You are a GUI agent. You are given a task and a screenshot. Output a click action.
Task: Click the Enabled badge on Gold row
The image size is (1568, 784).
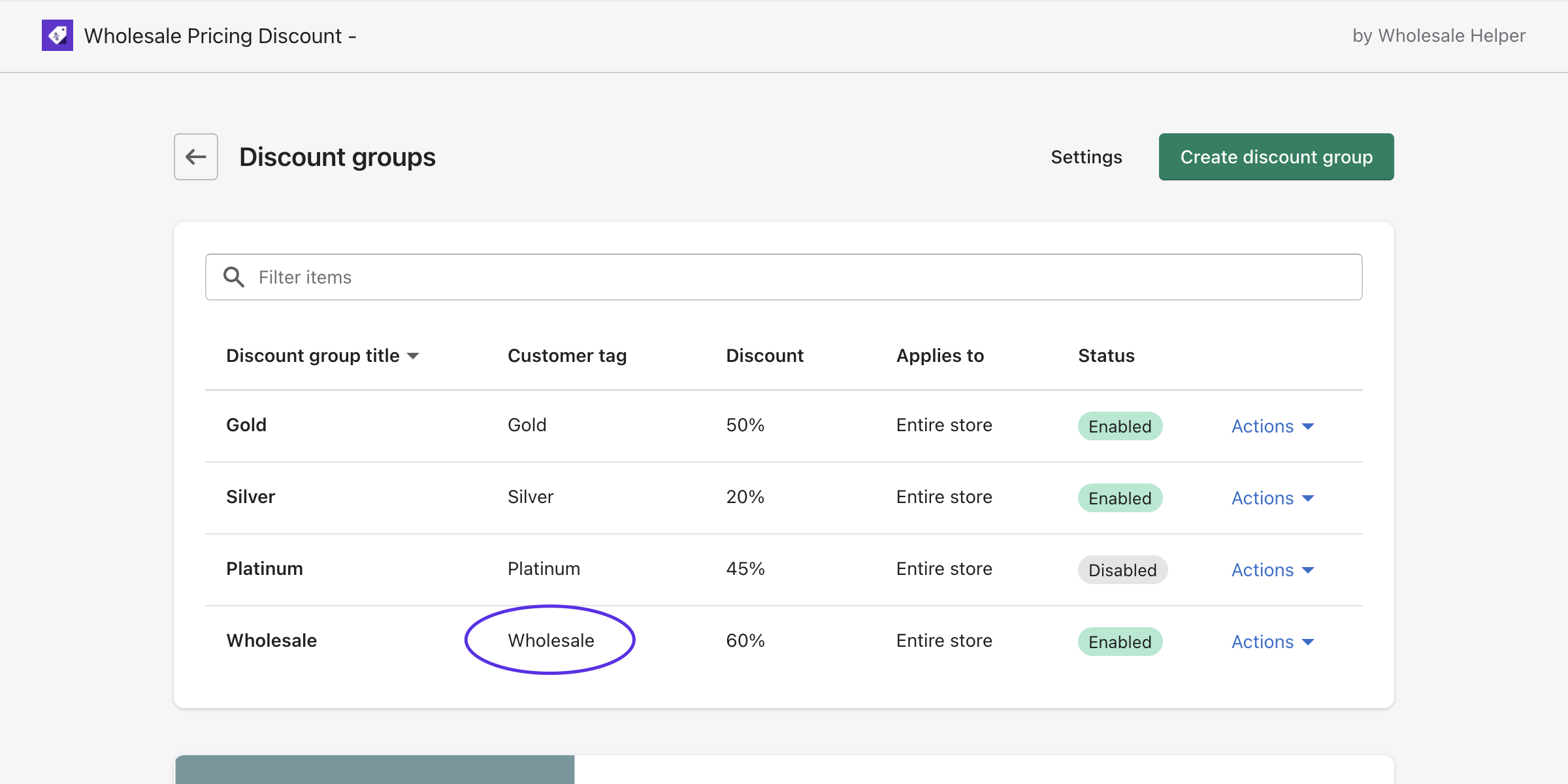[x=1120, y=426]
